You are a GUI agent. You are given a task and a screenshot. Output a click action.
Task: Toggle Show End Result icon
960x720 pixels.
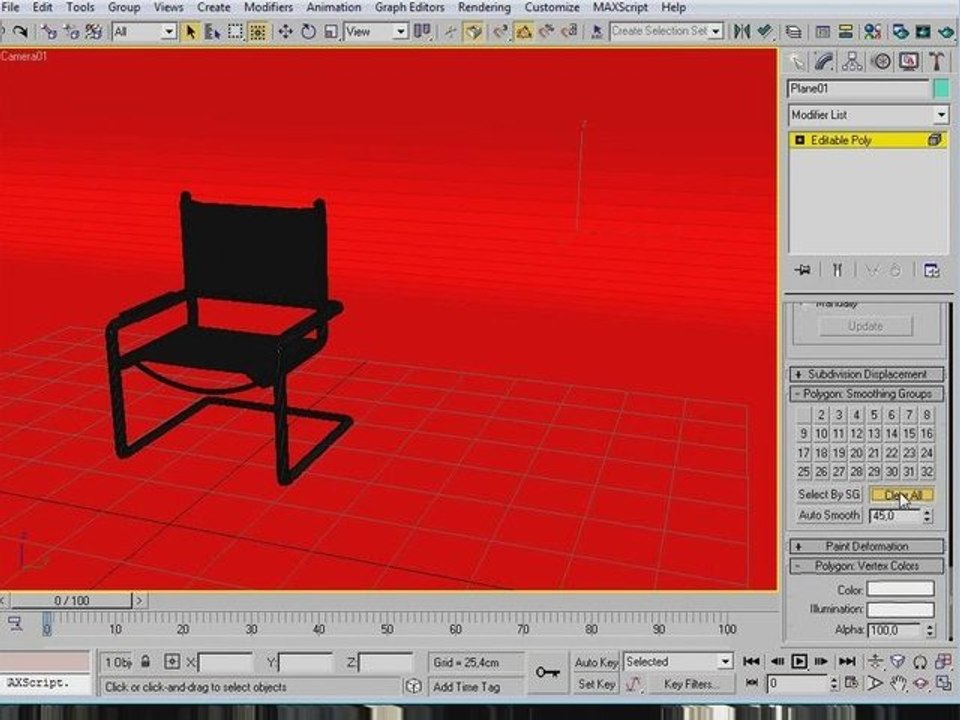(837, 270)
